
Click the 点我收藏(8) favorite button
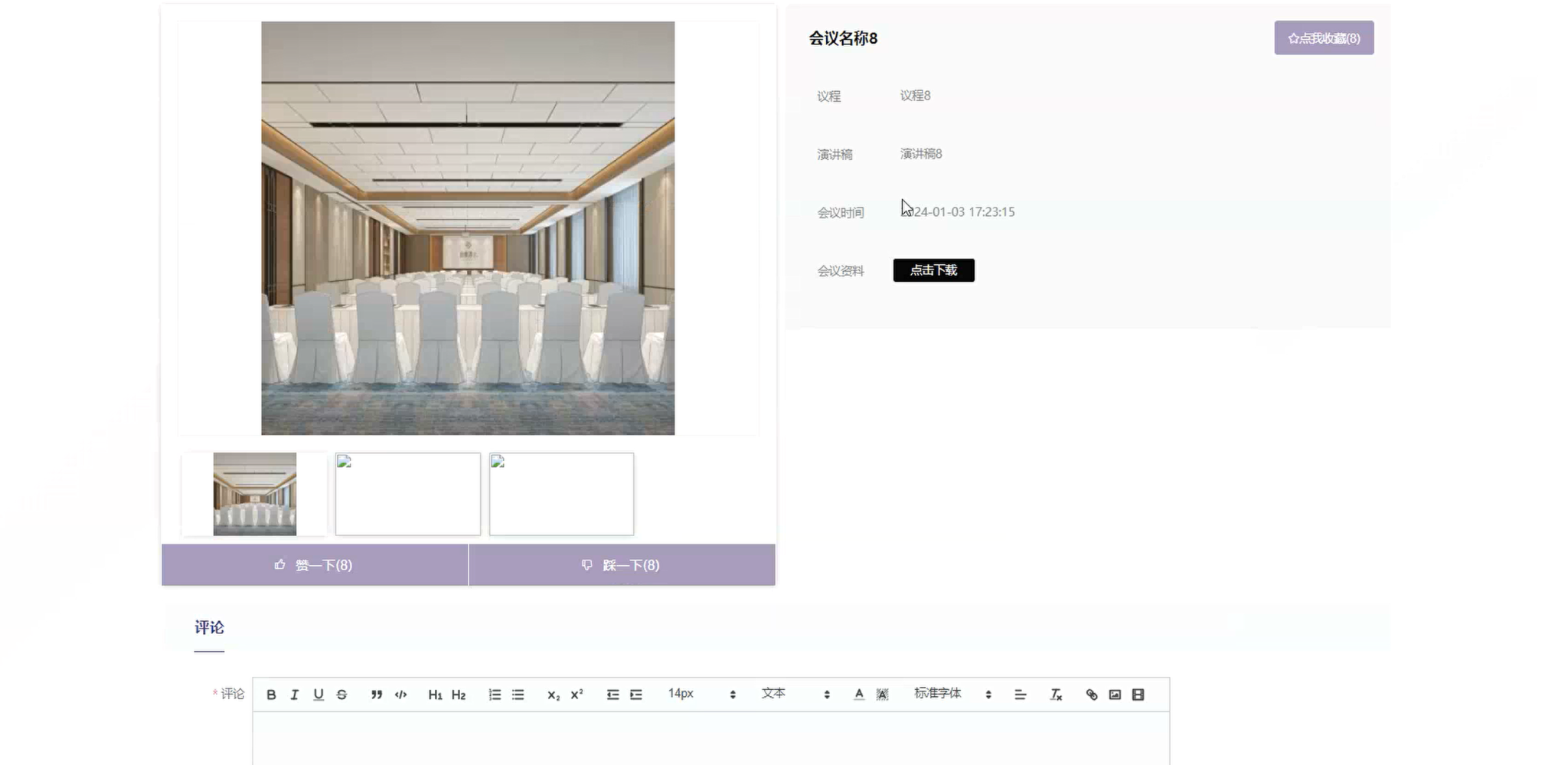(x=1323, y=38)
